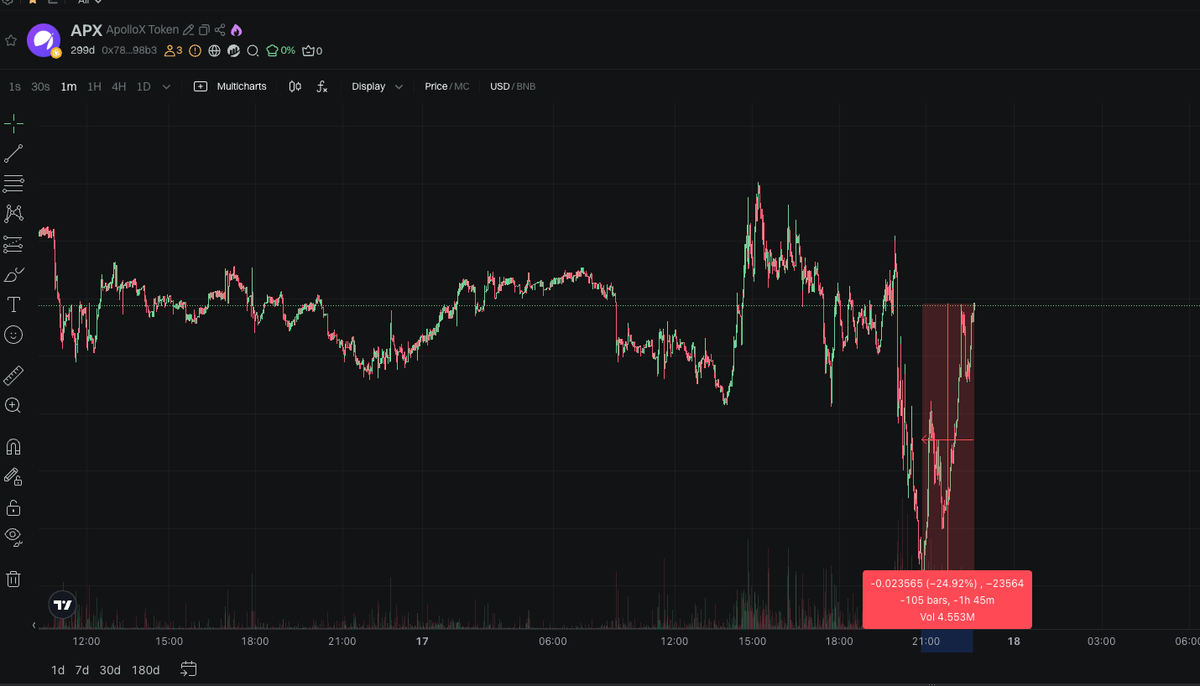Open the indicators fx menu
1200x686 pixels.
click(322, 87)
